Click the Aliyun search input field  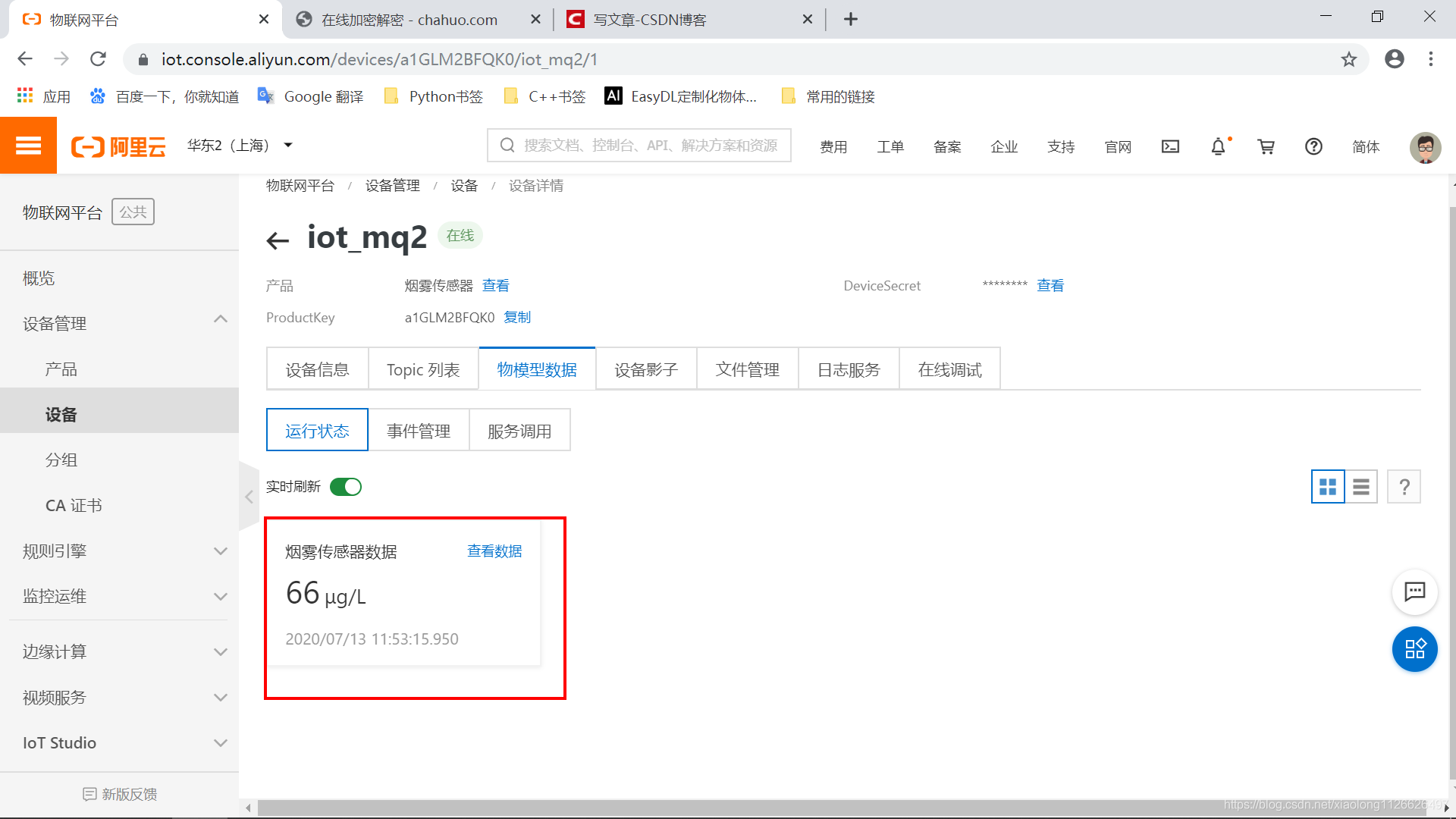tap(649, 146)
